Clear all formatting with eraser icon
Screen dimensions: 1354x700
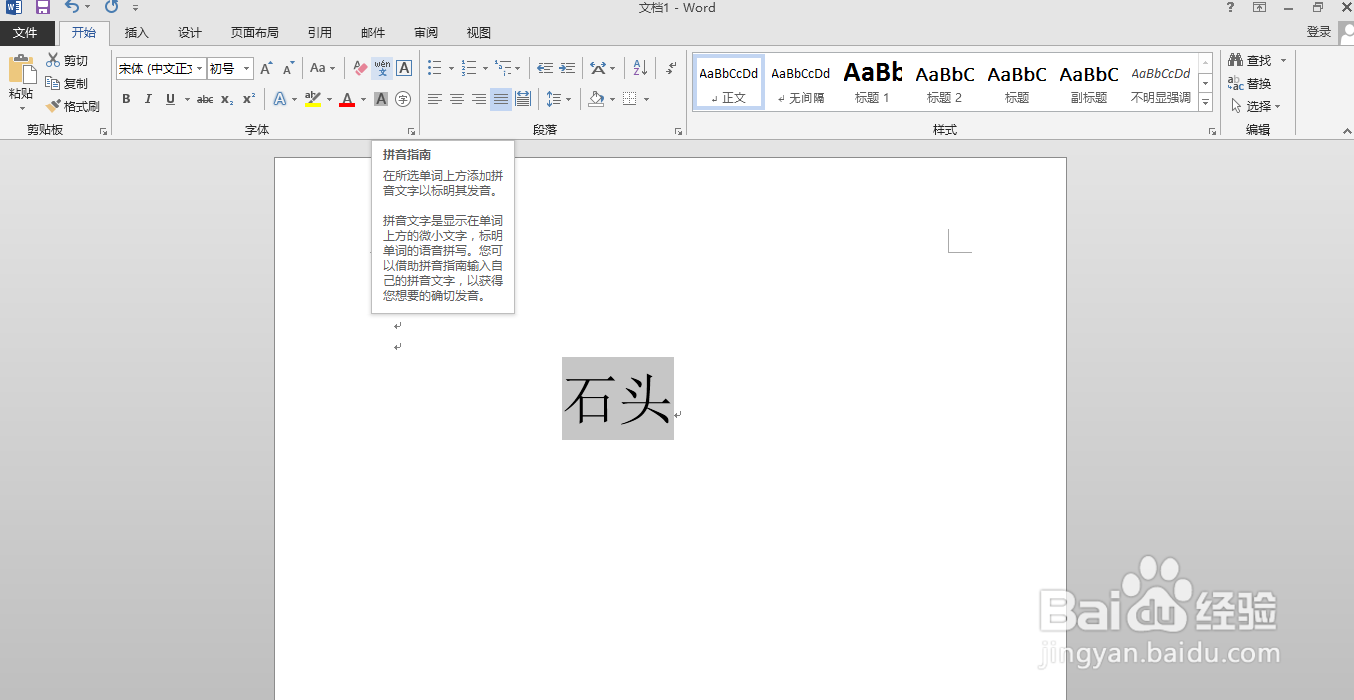click(x=361, y=69)
